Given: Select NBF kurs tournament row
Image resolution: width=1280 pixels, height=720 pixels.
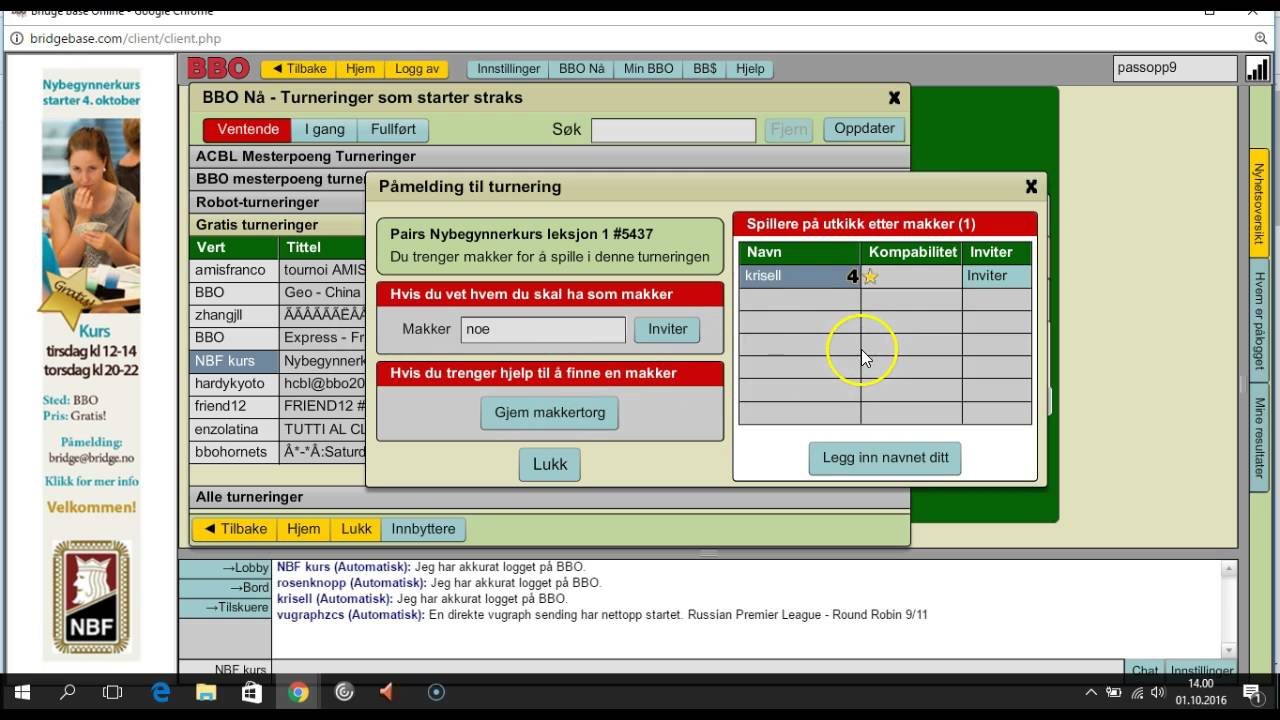Looking at the screenshot, I should pyautogui.click(x=278, y=361).
